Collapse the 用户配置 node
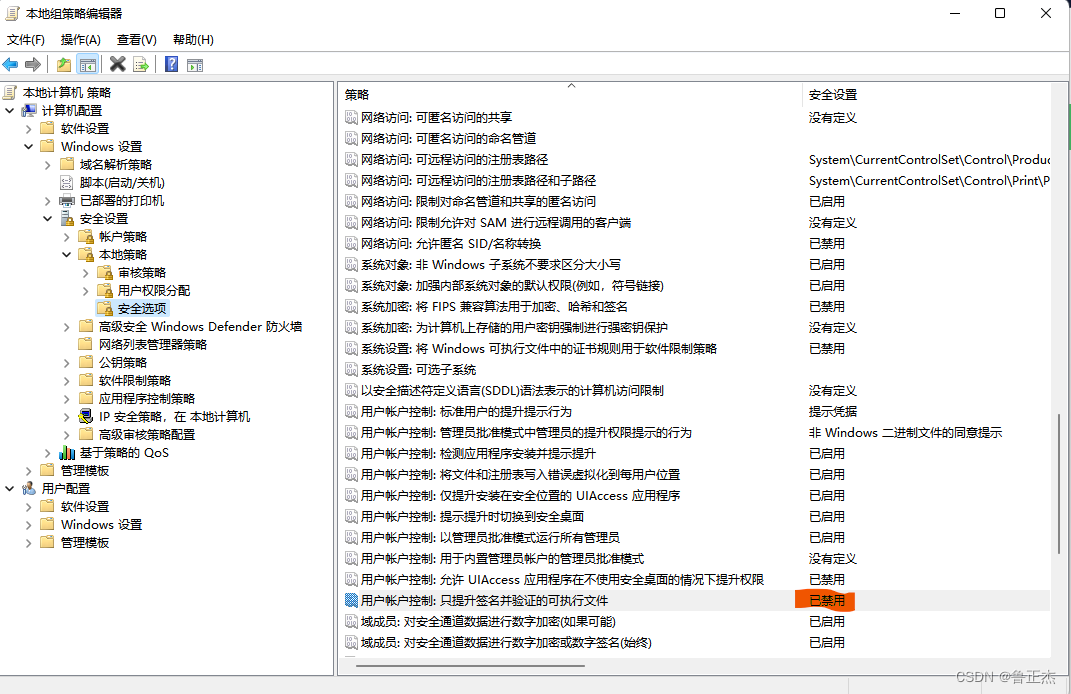Image resolution: width=1071 pixels, height=694 pixels. point(10,488)
